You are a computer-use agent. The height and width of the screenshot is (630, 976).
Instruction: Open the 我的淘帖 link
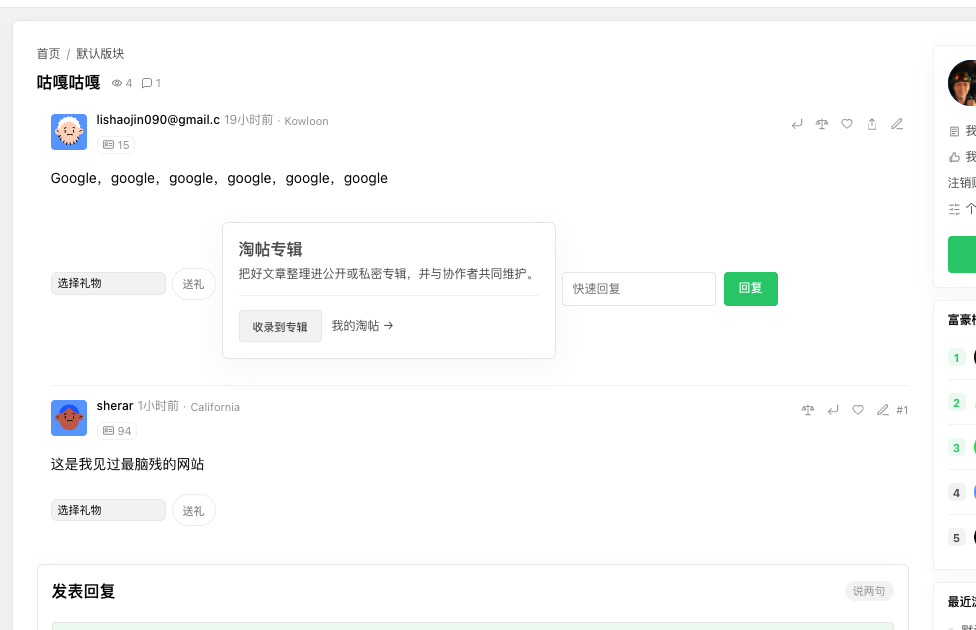362,326
